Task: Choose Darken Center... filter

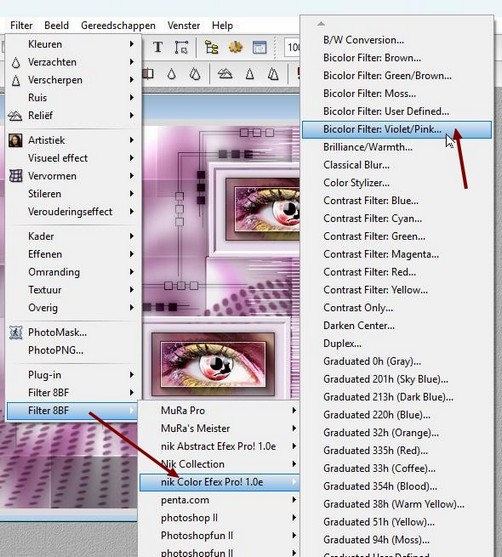Action: (397, 325)
